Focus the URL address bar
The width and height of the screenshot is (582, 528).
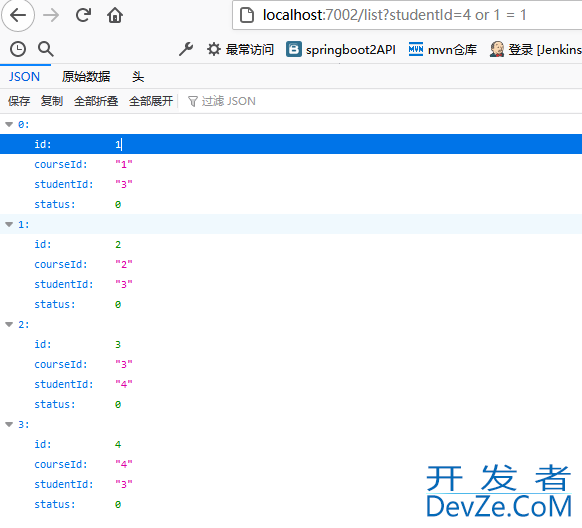[x=407, y=15]
